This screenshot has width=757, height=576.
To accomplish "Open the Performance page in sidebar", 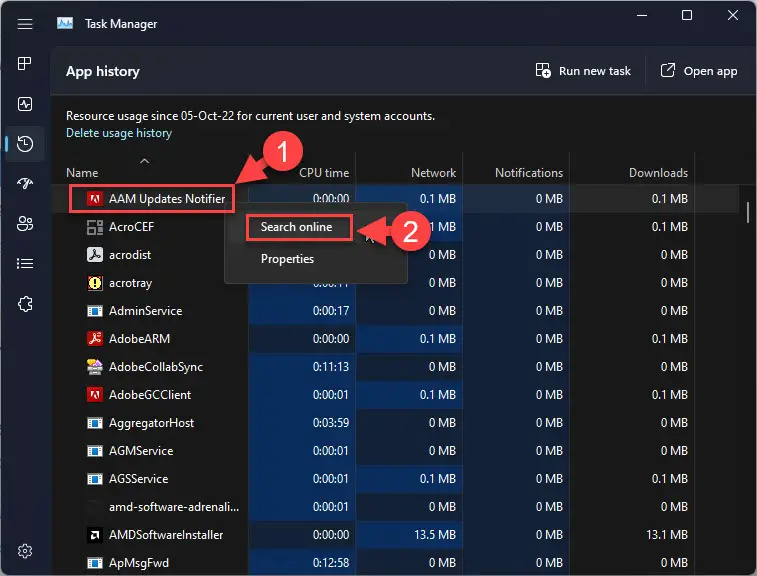I will click(x=25, y=104).
